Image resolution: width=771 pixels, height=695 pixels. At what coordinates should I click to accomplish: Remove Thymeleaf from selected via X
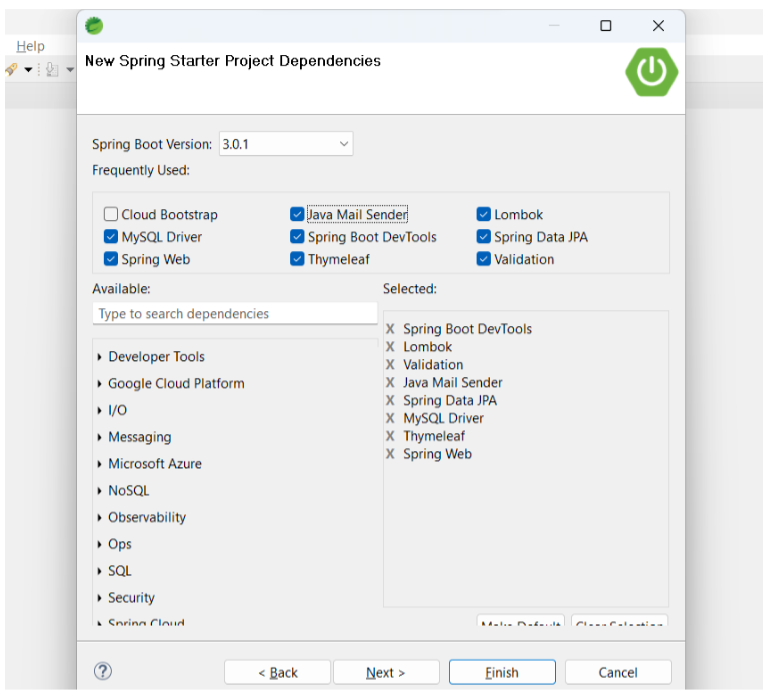(x=390, y=436)
